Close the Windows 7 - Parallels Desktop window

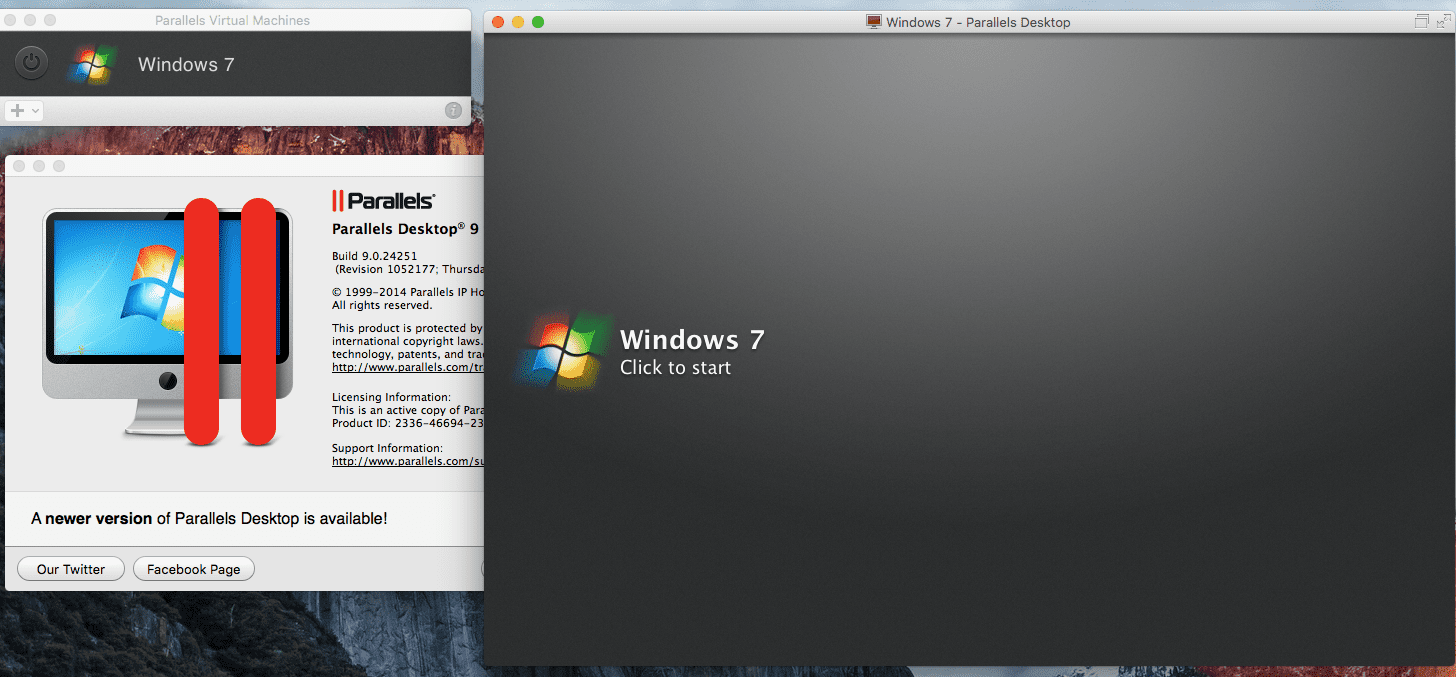(x=498, y=22)
